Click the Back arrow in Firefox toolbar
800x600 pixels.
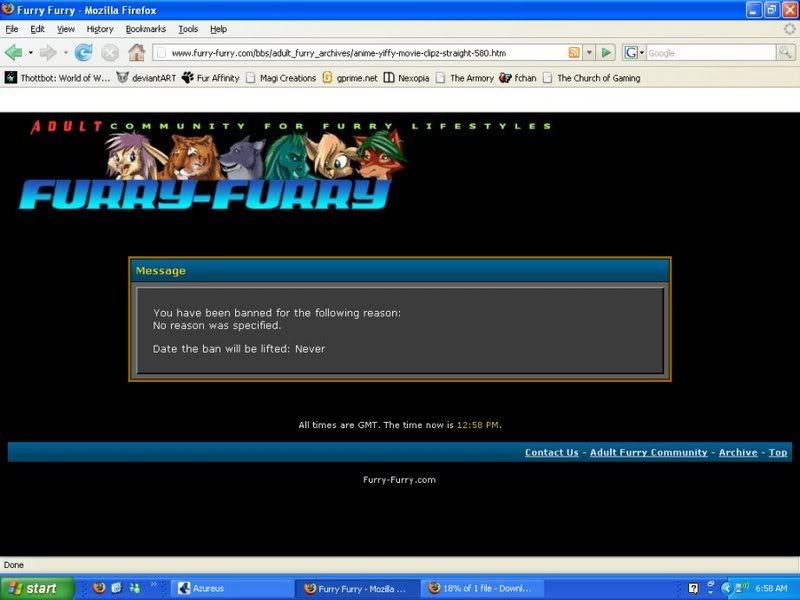tap(13, 52)
